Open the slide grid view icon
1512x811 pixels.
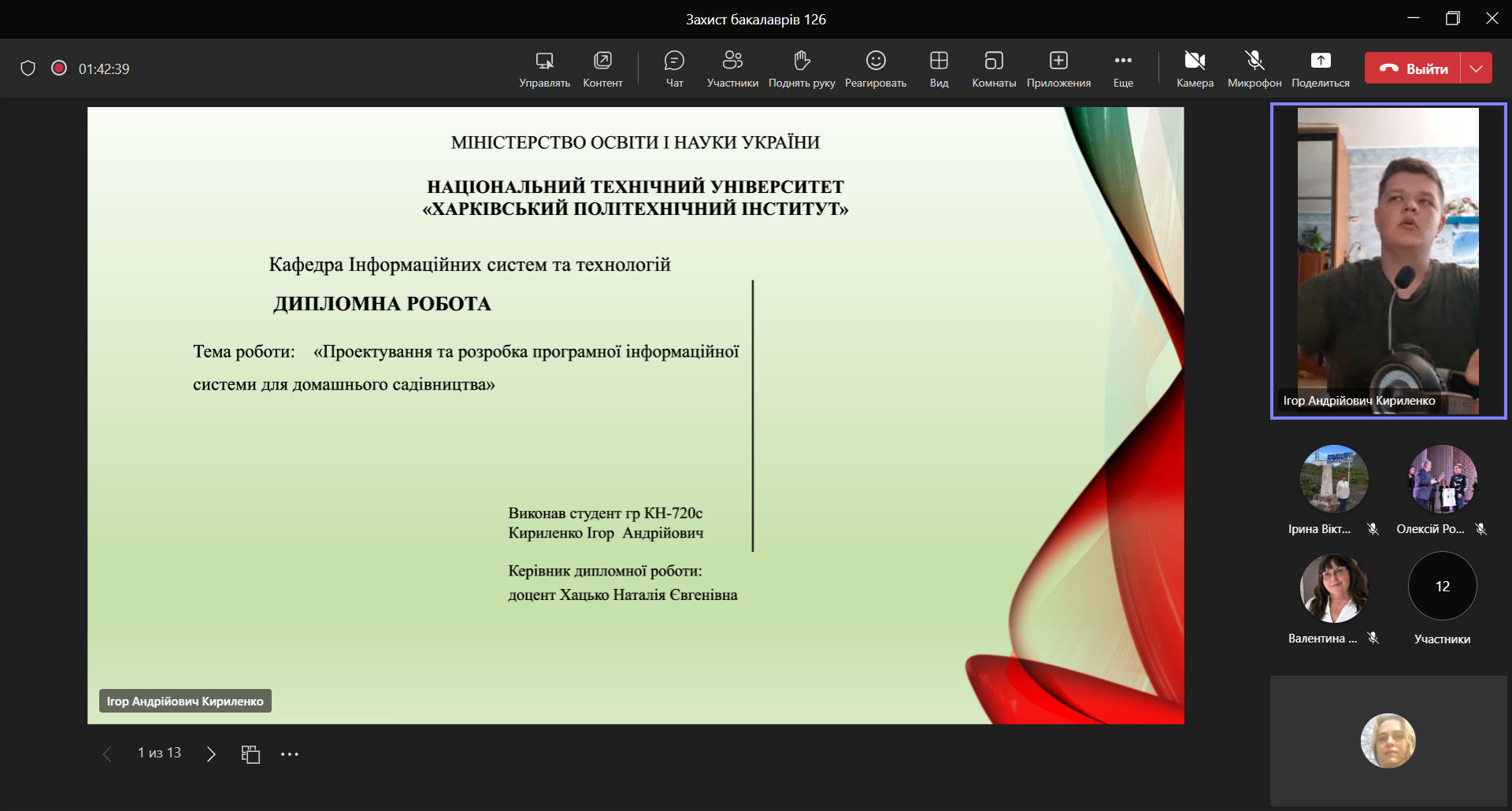point(250,754)
